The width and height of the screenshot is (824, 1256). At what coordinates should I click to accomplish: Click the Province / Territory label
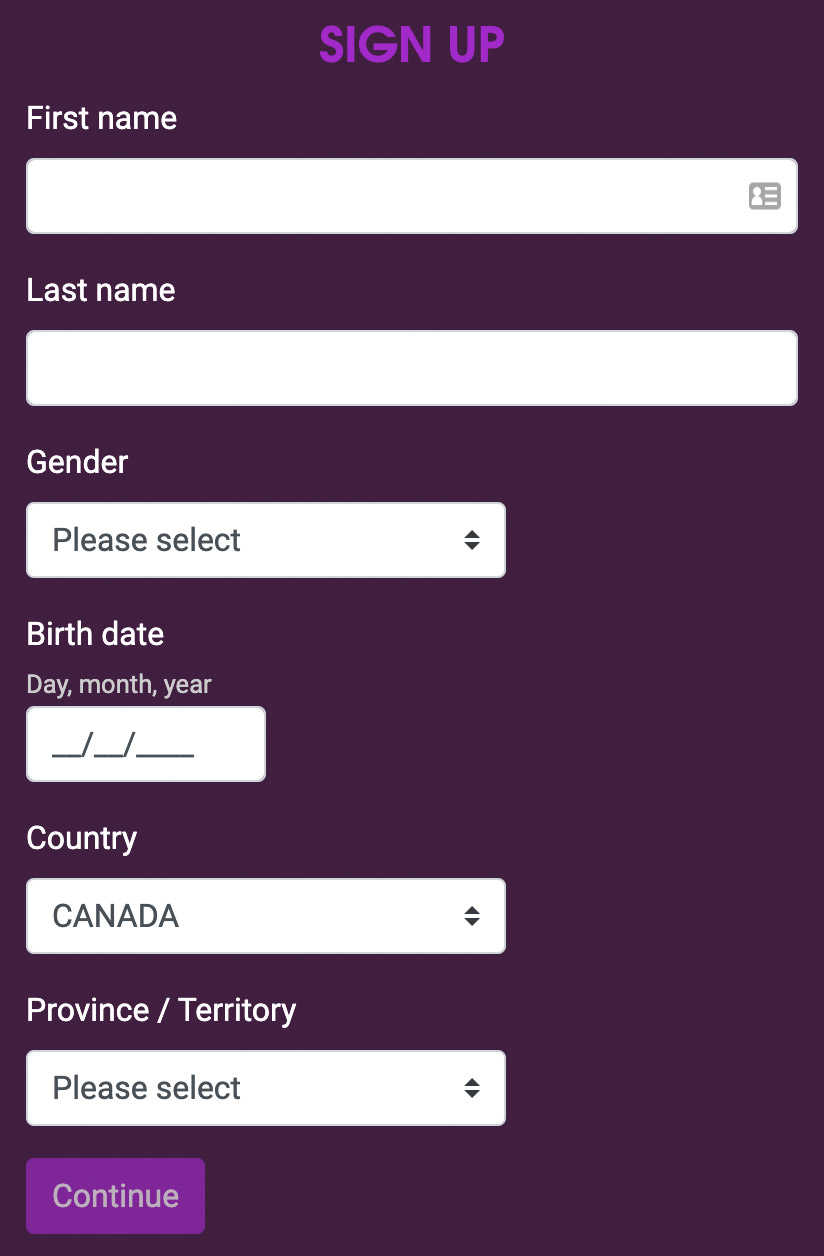click(x=161, y=1010)
